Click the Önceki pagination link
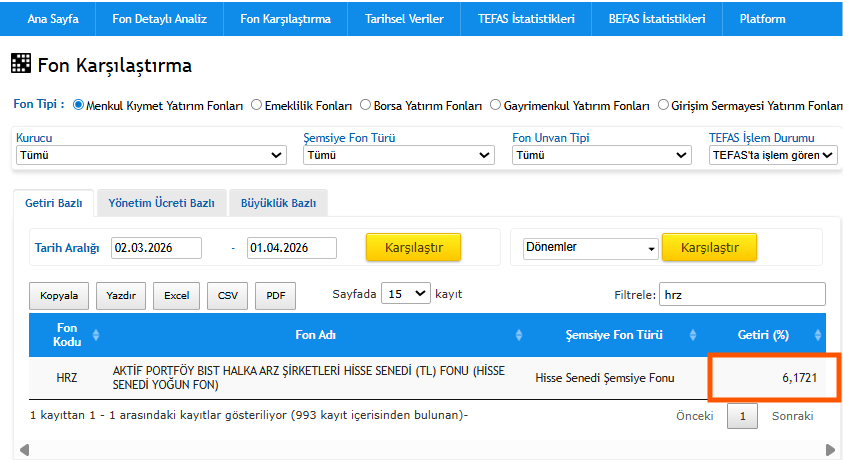The width and height of the screenshot is (843, 460). coord(695,416)
